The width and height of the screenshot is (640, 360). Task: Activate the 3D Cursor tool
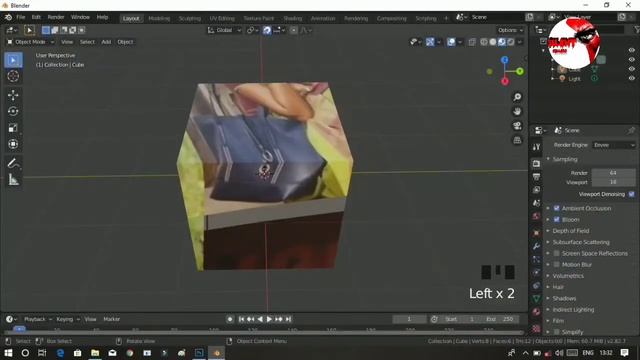(13, 76)
